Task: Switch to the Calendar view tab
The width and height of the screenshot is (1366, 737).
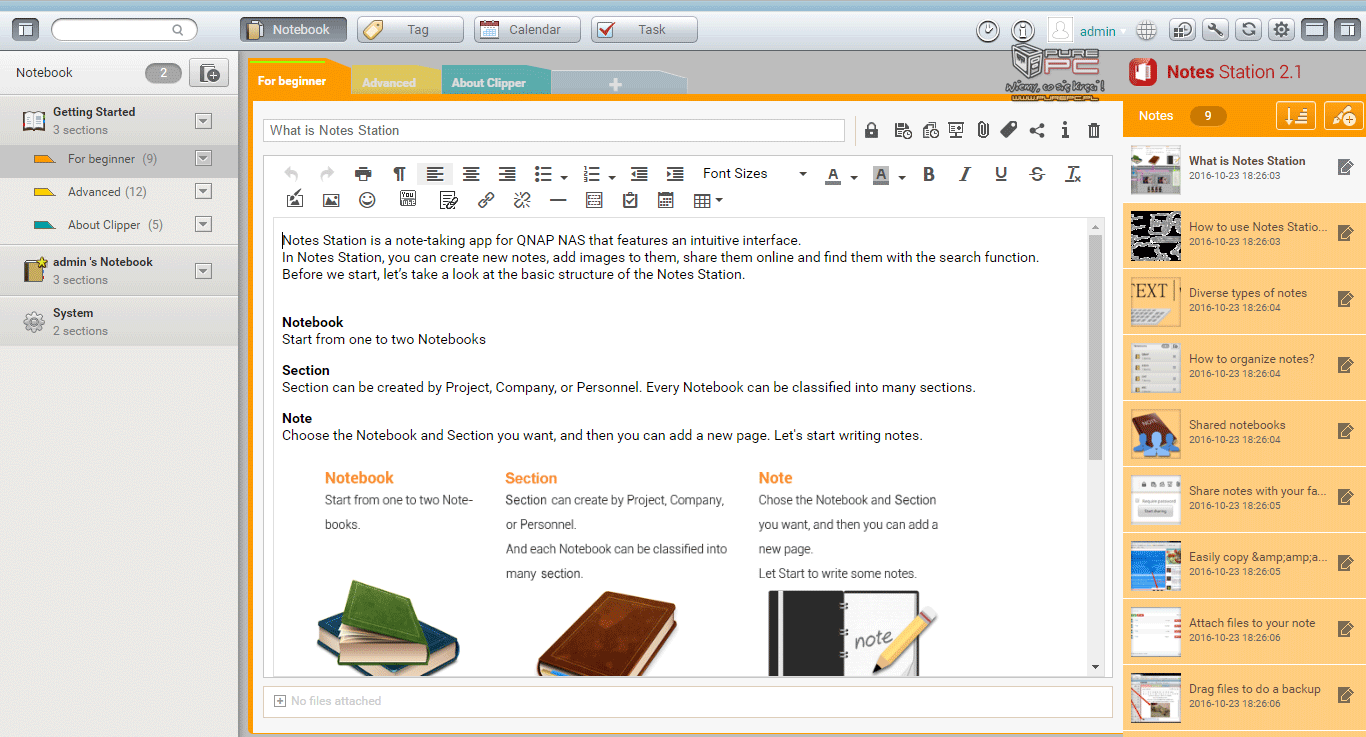Action: pos(527,30)
